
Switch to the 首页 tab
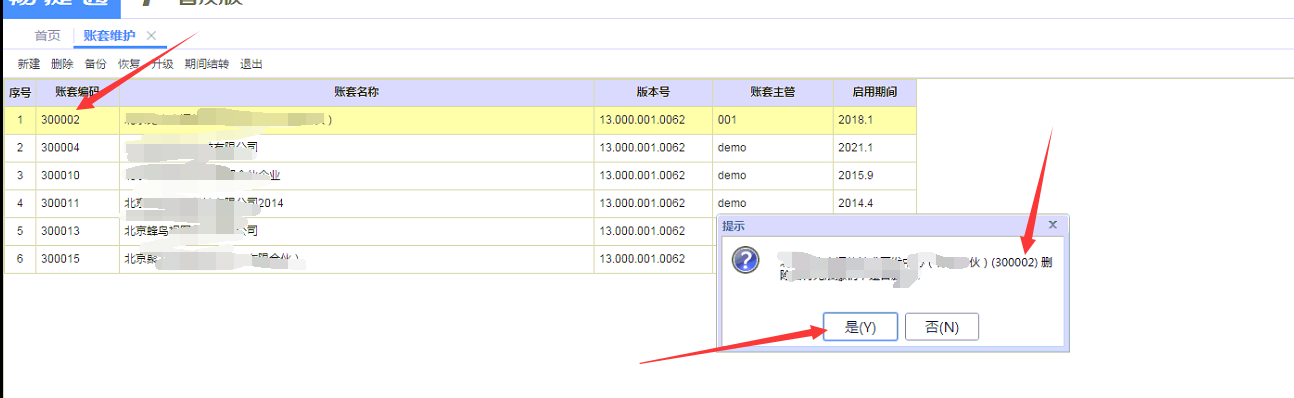[x=47, y=36]
